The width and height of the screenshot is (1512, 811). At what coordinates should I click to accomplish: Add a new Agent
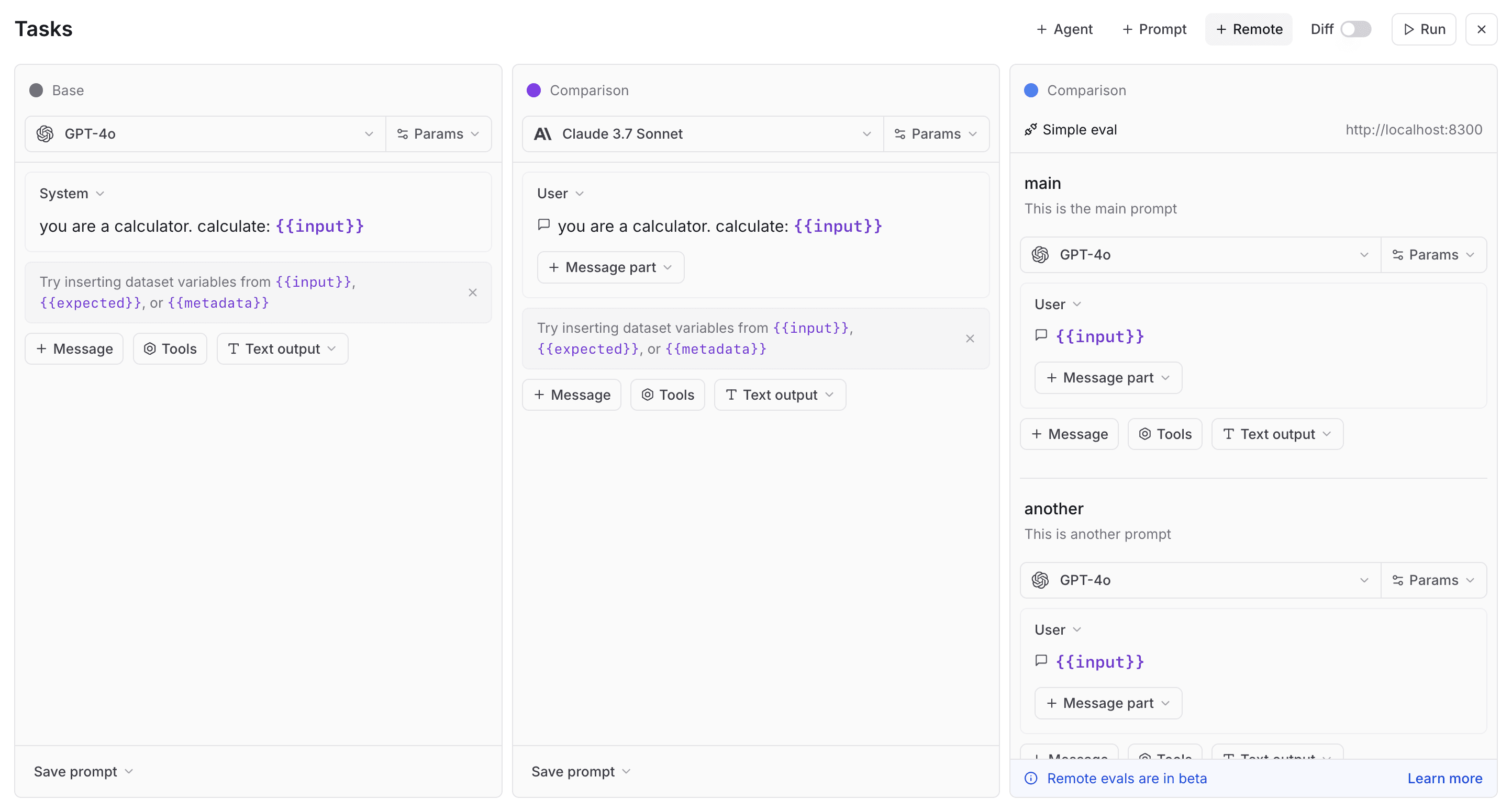point(1064,29)
